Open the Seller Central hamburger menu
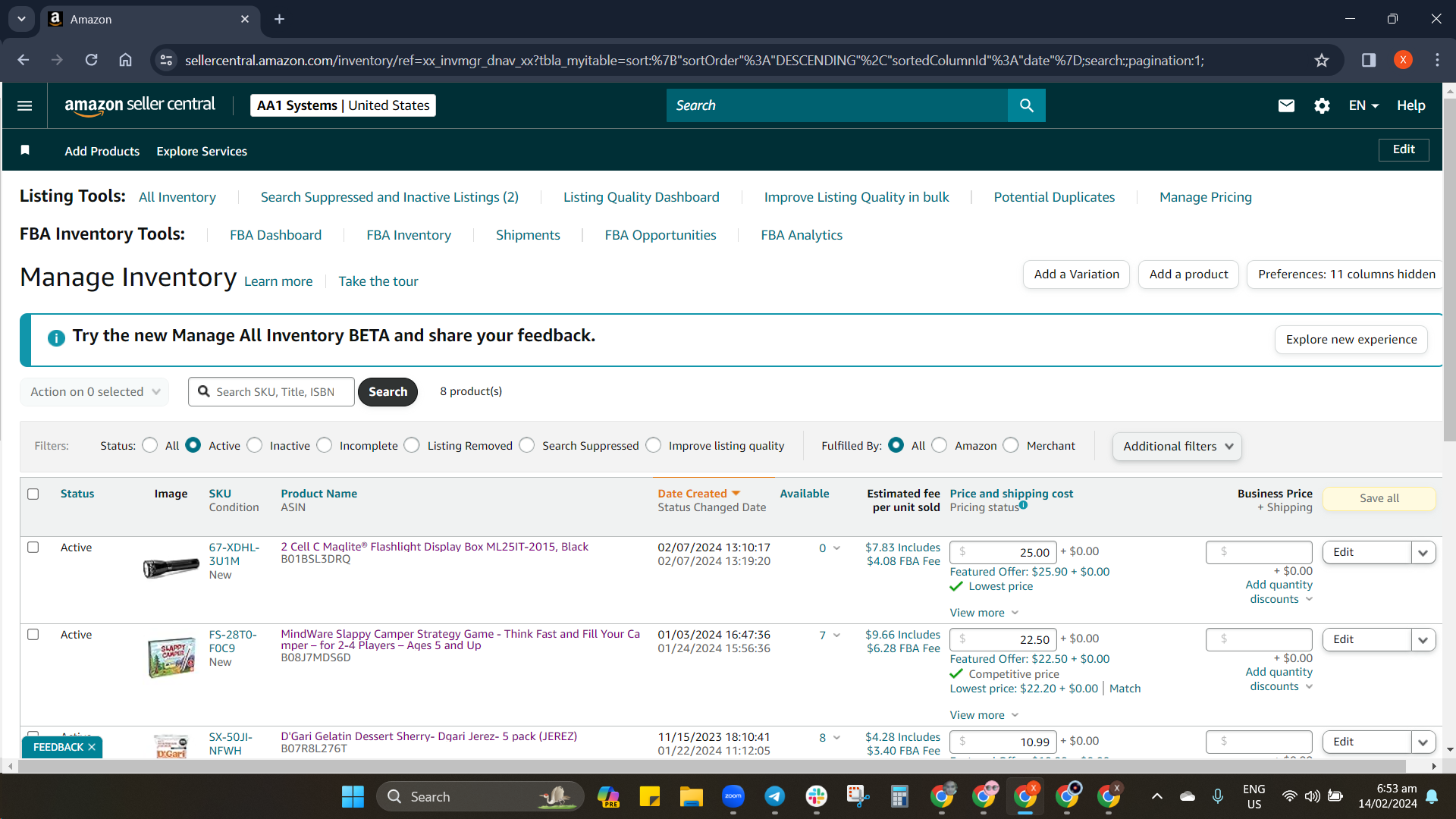This screenshot has width=1456, height=819. click(24, 105)
